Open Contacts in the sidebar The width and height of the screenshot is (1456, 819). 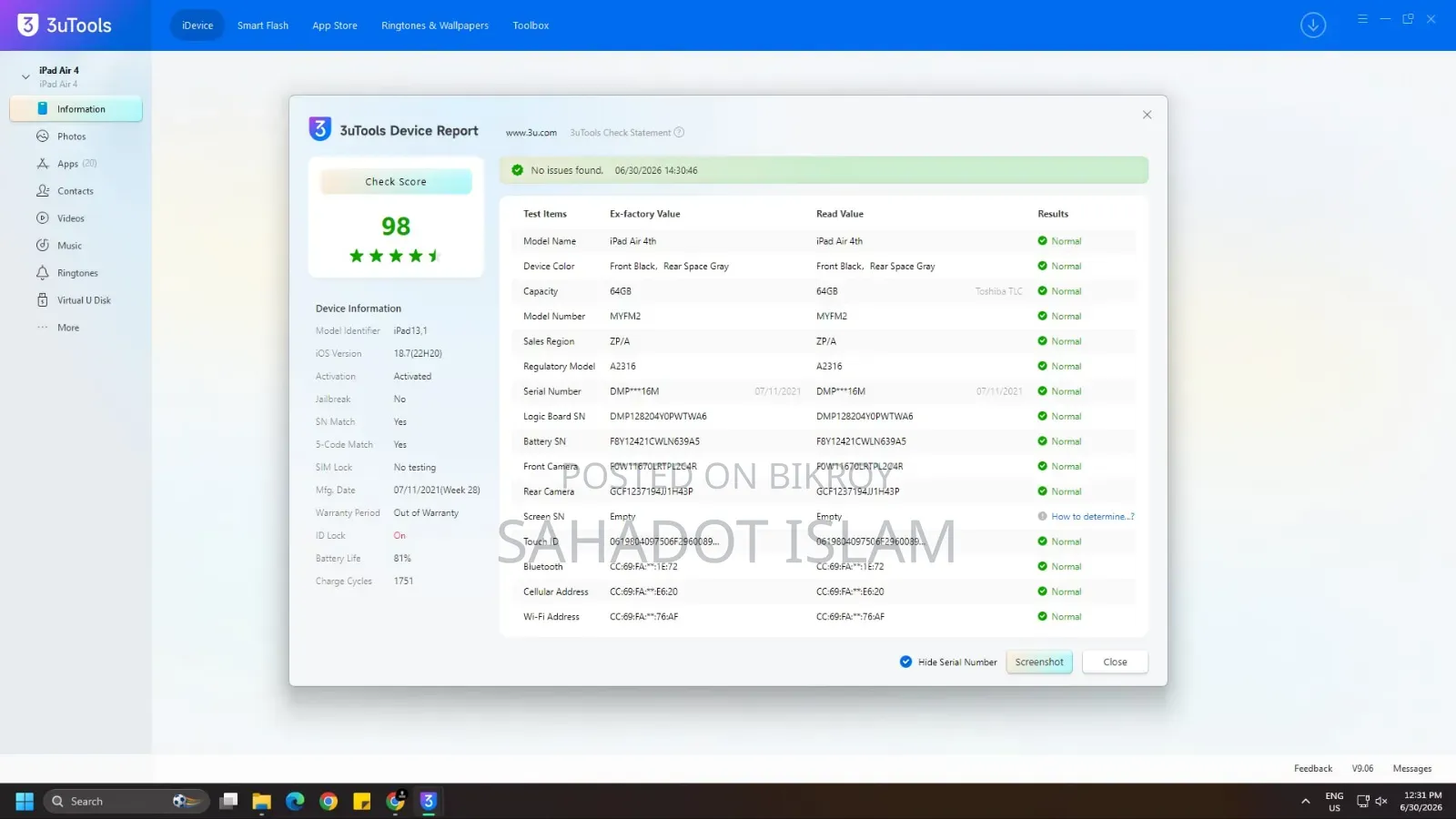click(x=75, y=191)
